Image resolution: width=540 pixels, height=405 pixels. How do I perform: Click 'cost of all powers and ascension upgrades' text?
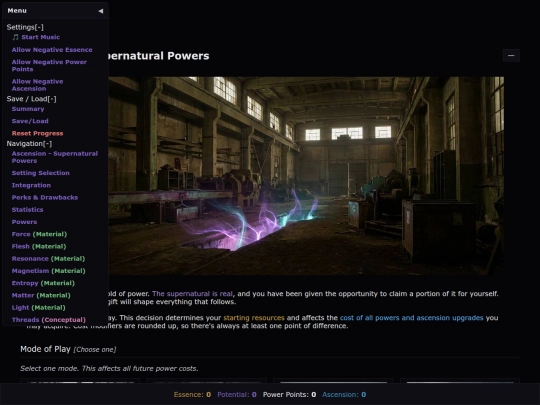click(412, 318)
